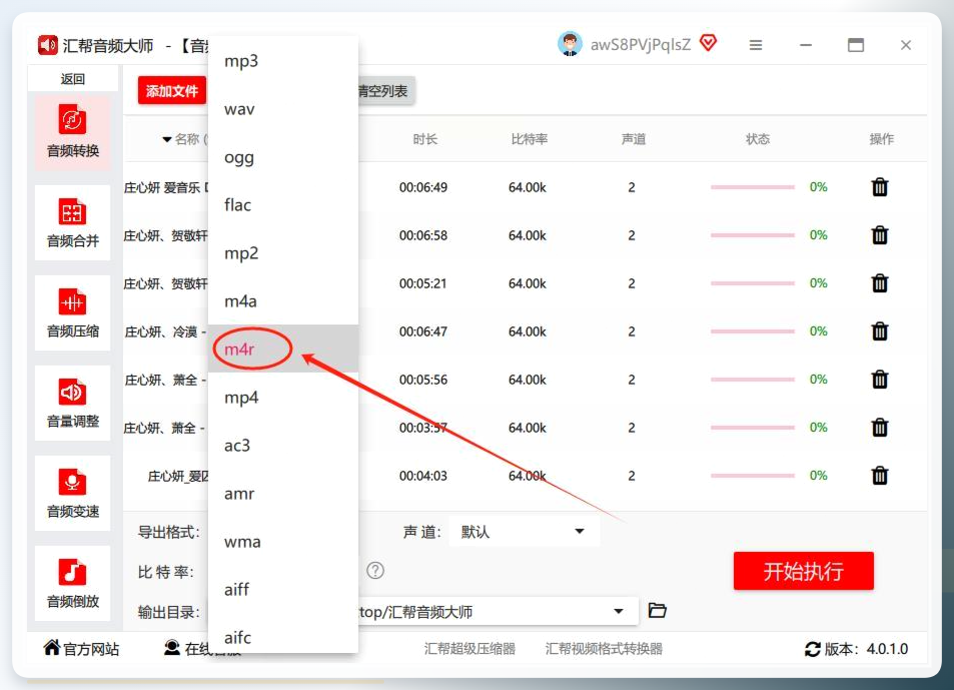
Task: Click the 时长 column header
Action: coord(425,139)
